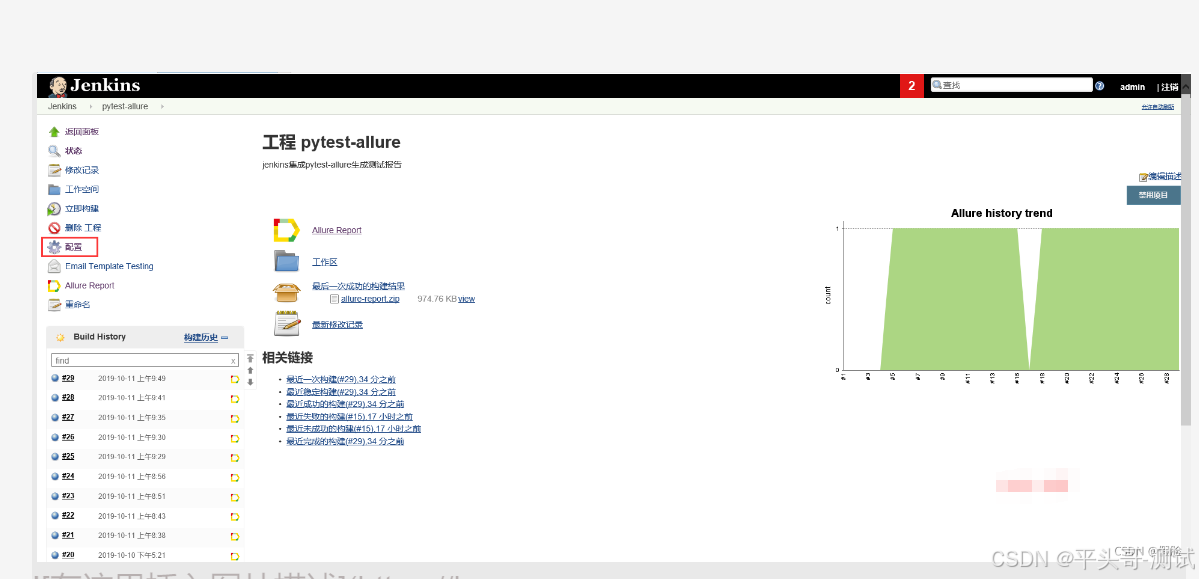Open build #26 number link
The height and width of the screenshot is (579, 1199).
pos(68,437)
